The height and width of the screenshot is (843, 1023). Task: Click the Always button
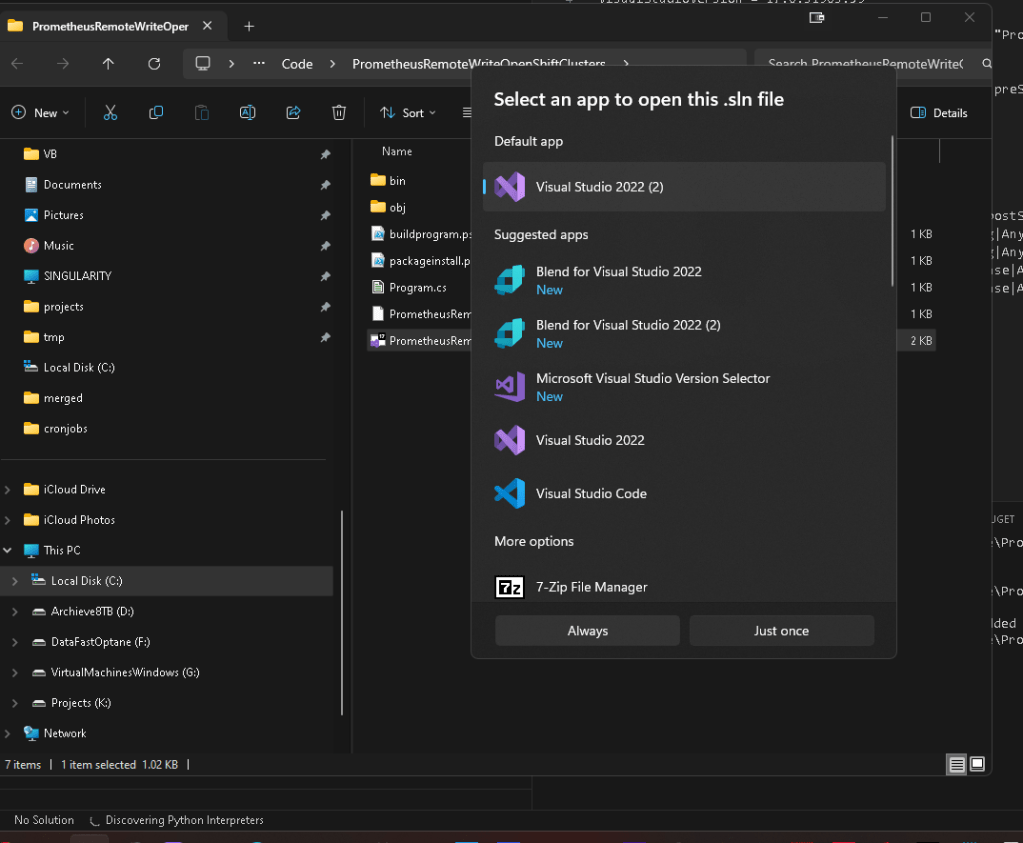587,631
